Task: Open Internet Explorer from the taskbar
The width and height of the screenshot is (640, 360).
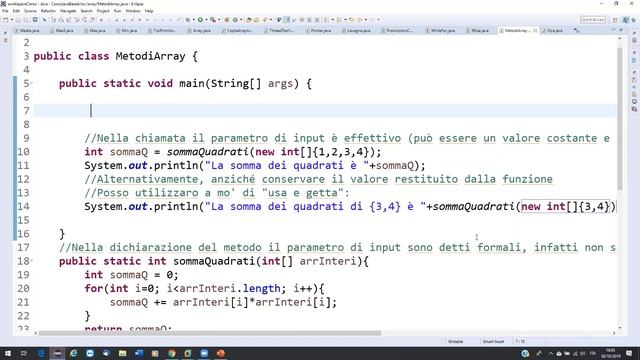Action: (x=73, y=353)
